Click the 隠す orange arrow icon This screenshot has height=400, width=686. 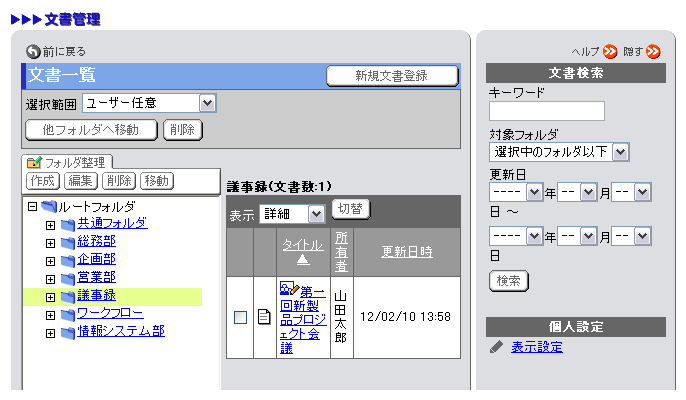[653, 52]
